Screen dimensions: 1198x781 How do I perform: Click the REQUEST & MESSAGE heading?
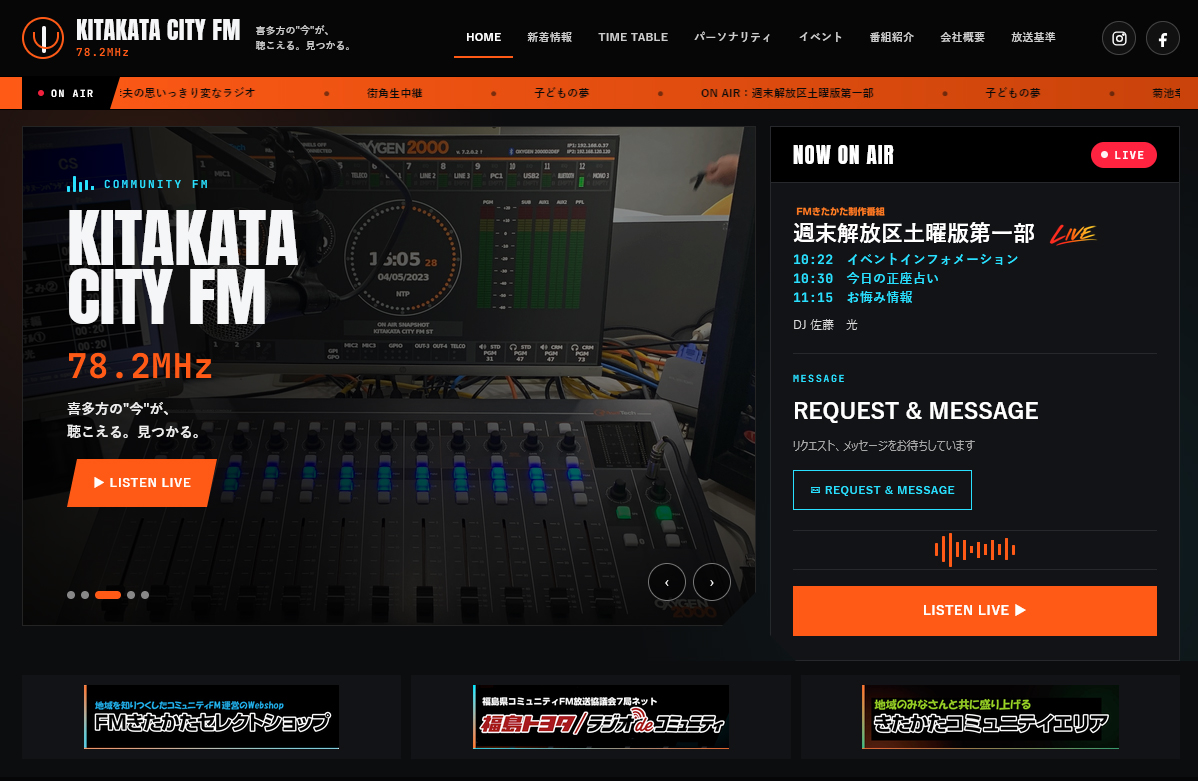coord(915,411)
